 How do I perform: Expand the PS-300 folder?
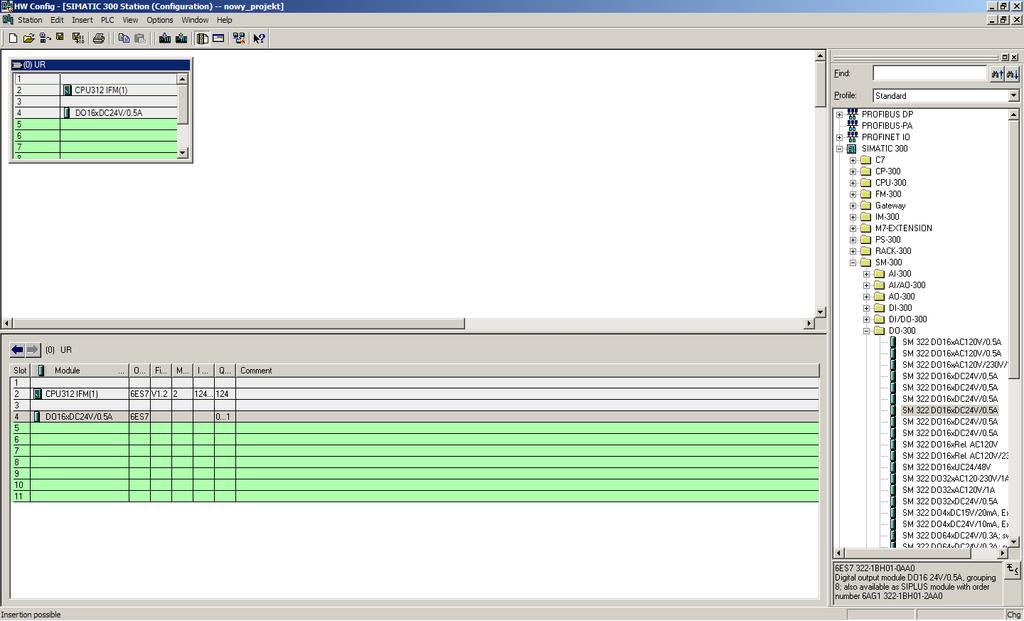[x=853, y=240]
